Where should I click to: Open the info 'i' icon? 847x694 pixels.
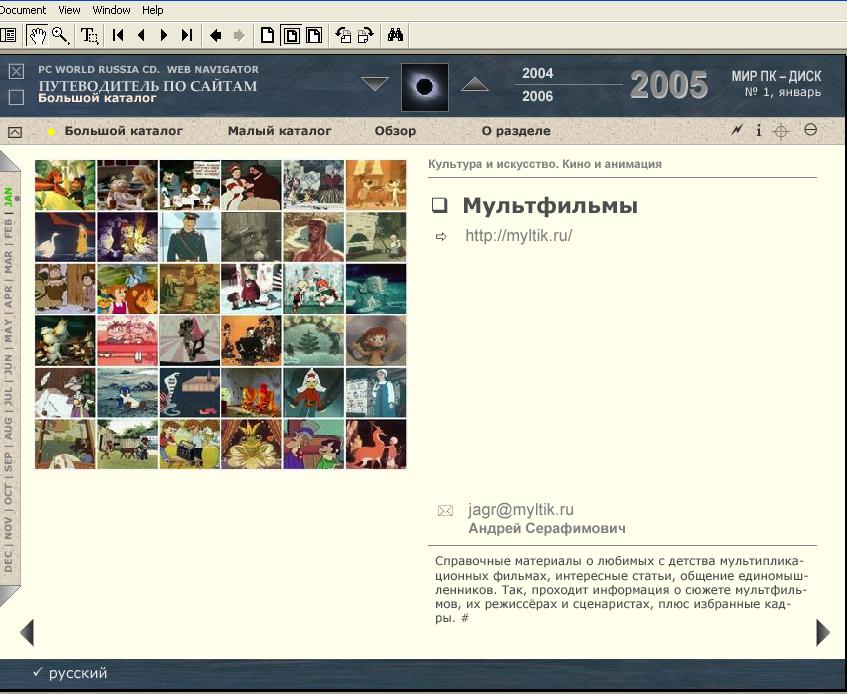pyautogui.click(x=758, y=131)
